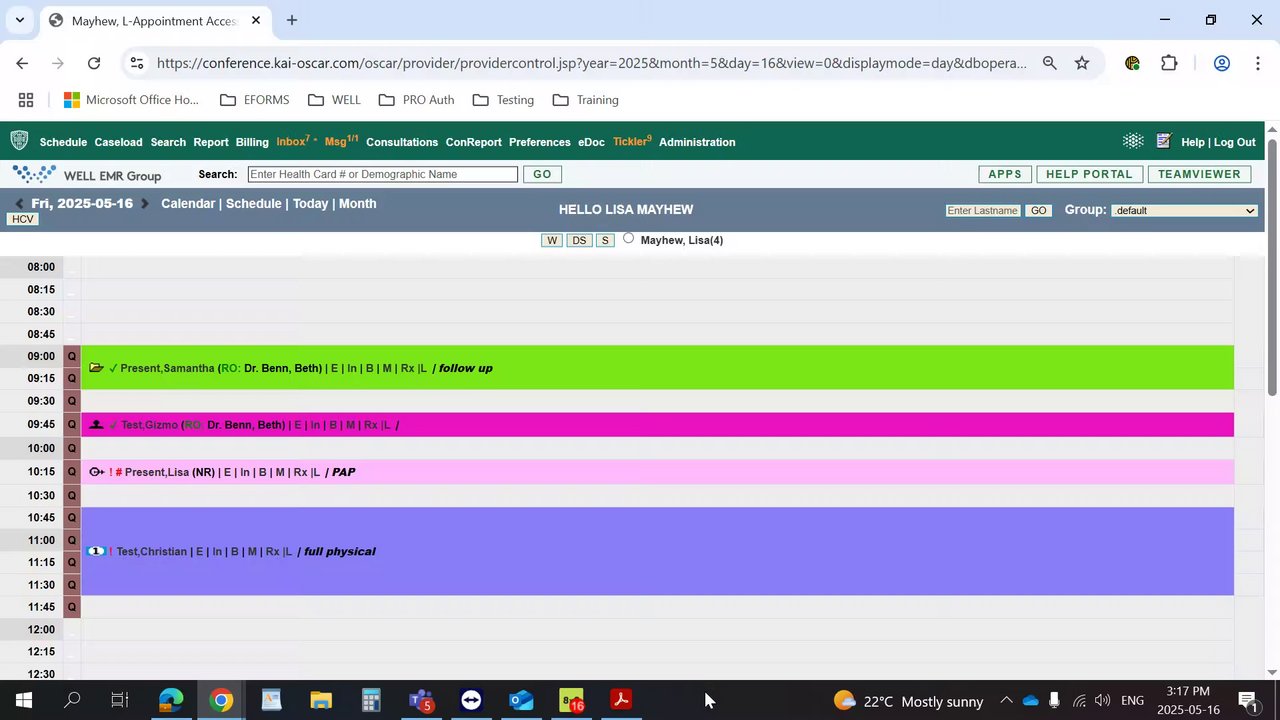Open the Billing menu item
Screen dimensions: 1280x720
pos(252,142)
